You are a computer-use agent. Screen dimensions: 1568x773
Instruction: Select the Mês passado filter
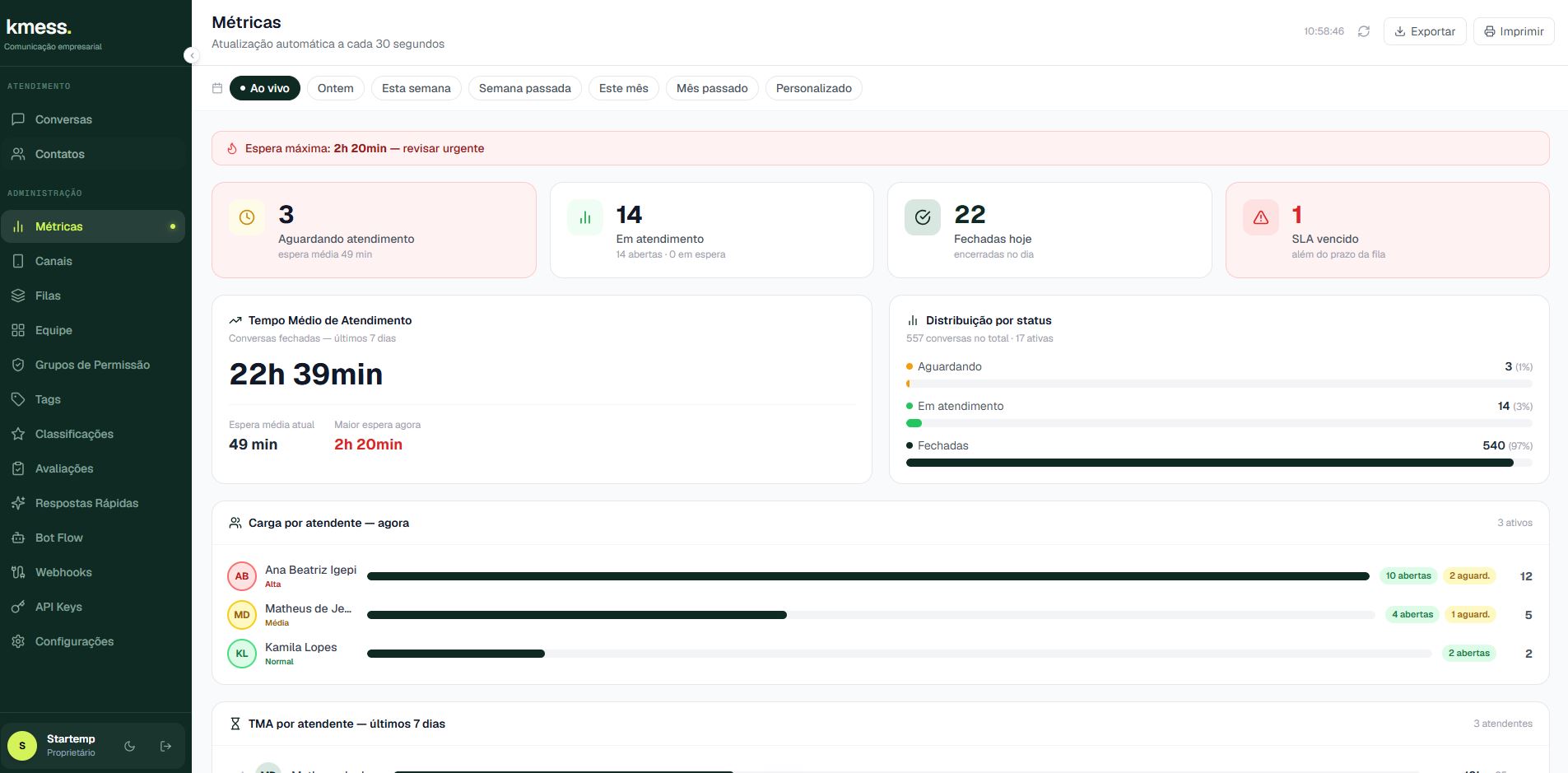pos(712,88)
